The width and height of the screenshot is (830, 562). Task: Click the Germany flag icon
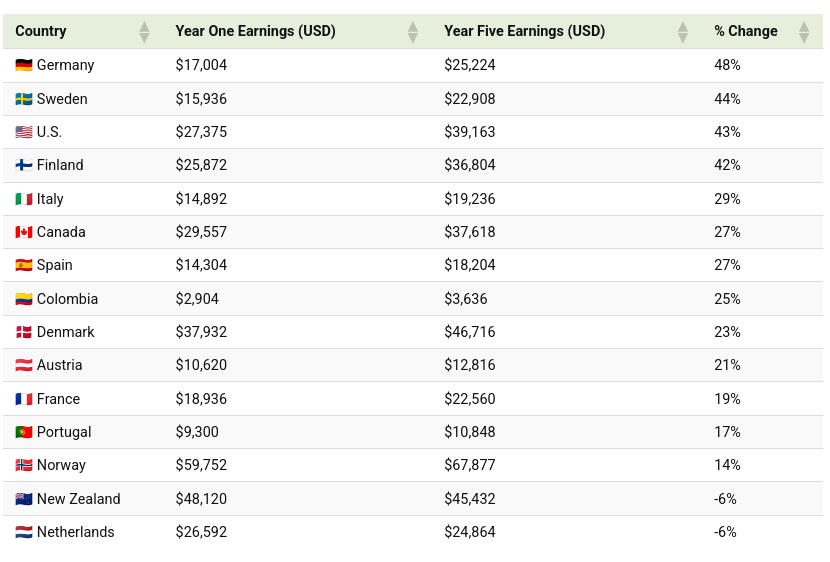coord(24,65)
